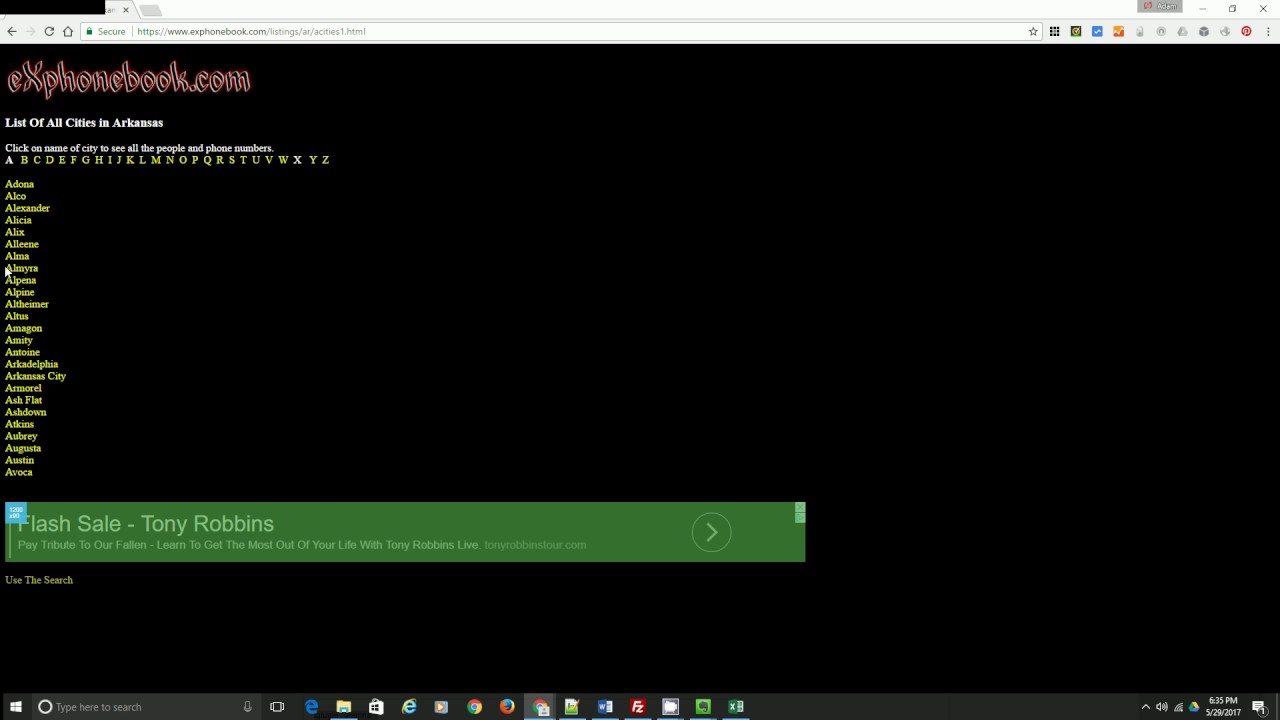Open the Pinterest extension icon
This screenshot has width=1280, height=720.
1246,31
